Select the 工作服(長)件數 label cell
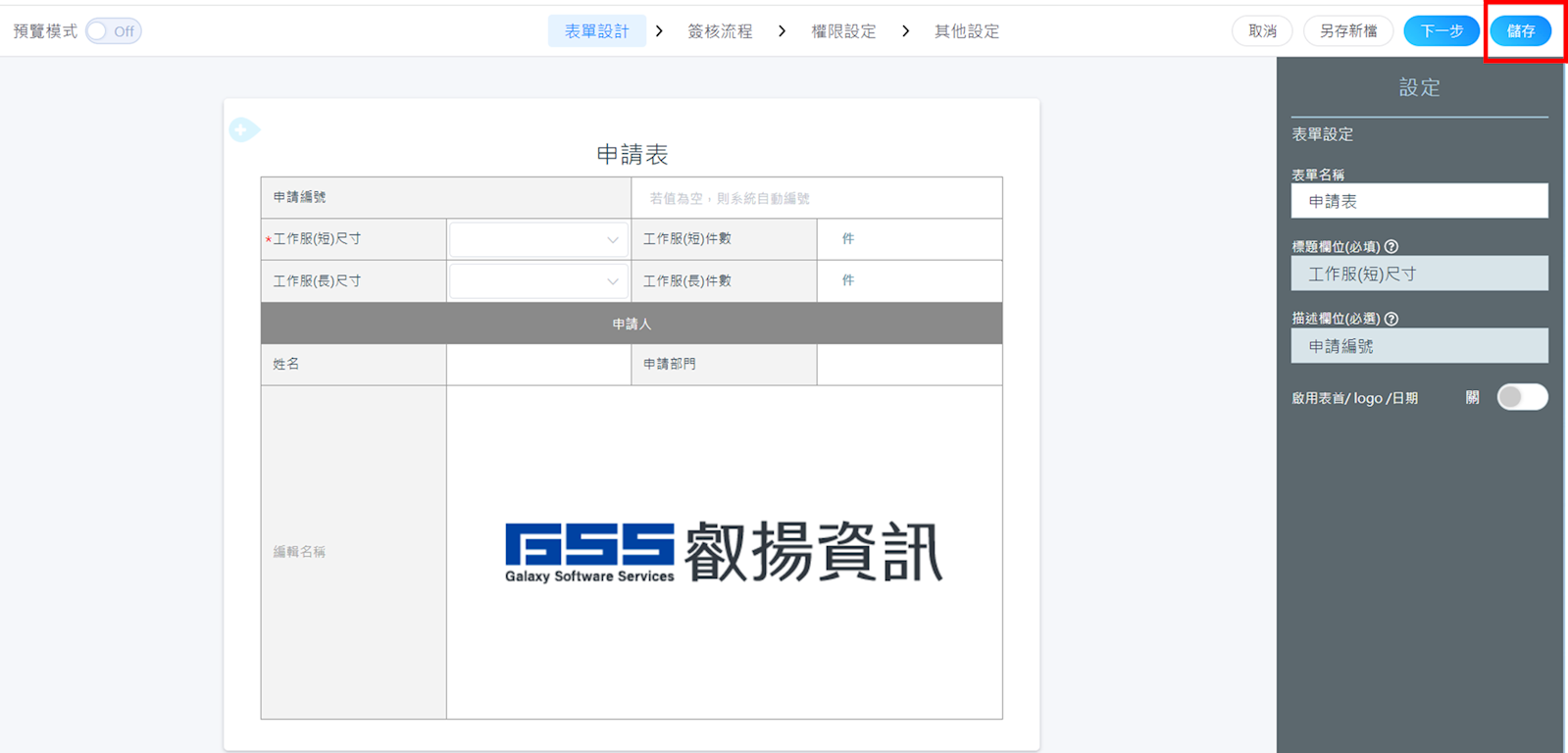Image resolution: width=1568 pixels, height=753 pixels. click(x=724, y=281)
